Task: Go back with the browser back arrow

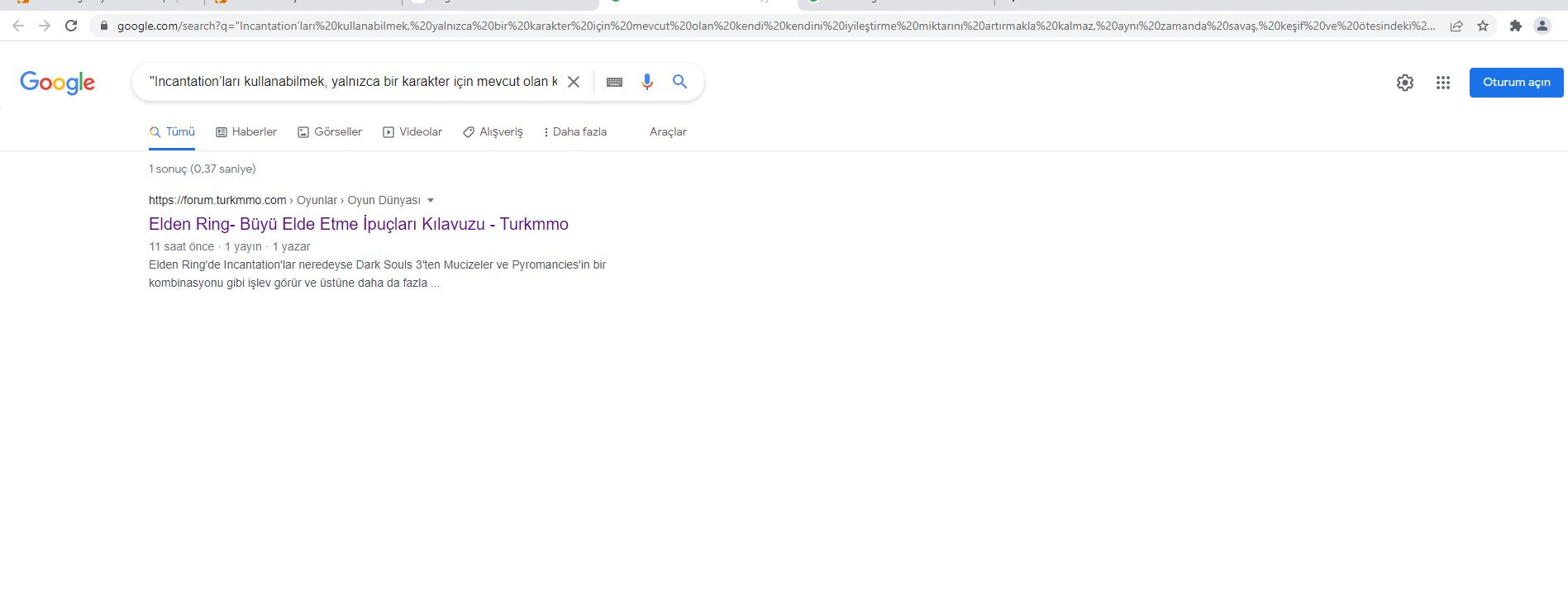Action: (x=18, y=26)
